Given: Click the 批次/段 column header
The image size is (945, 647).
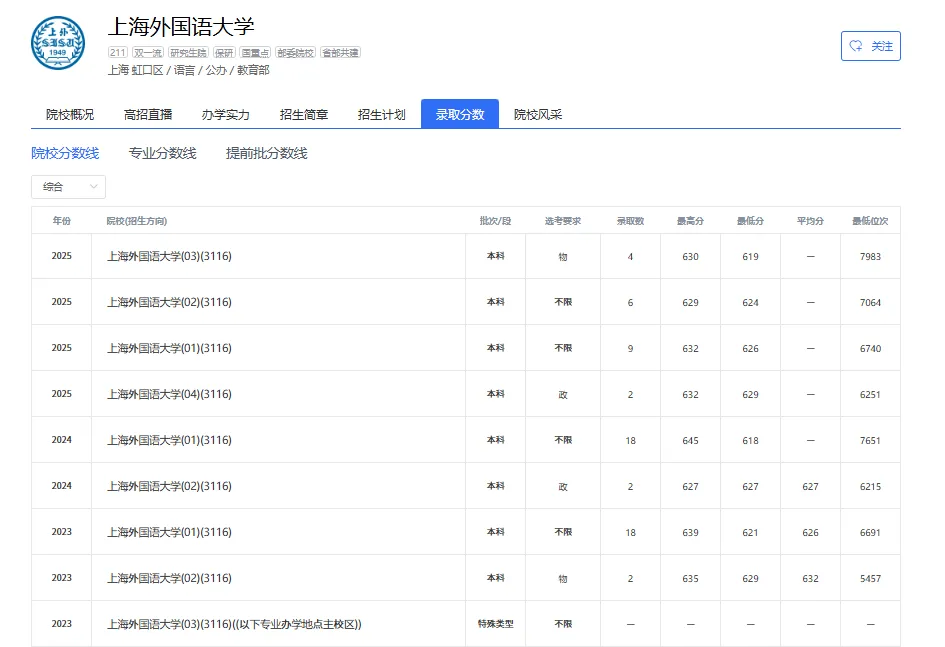Looking at the screenshot, I should (x=495, y=221).
